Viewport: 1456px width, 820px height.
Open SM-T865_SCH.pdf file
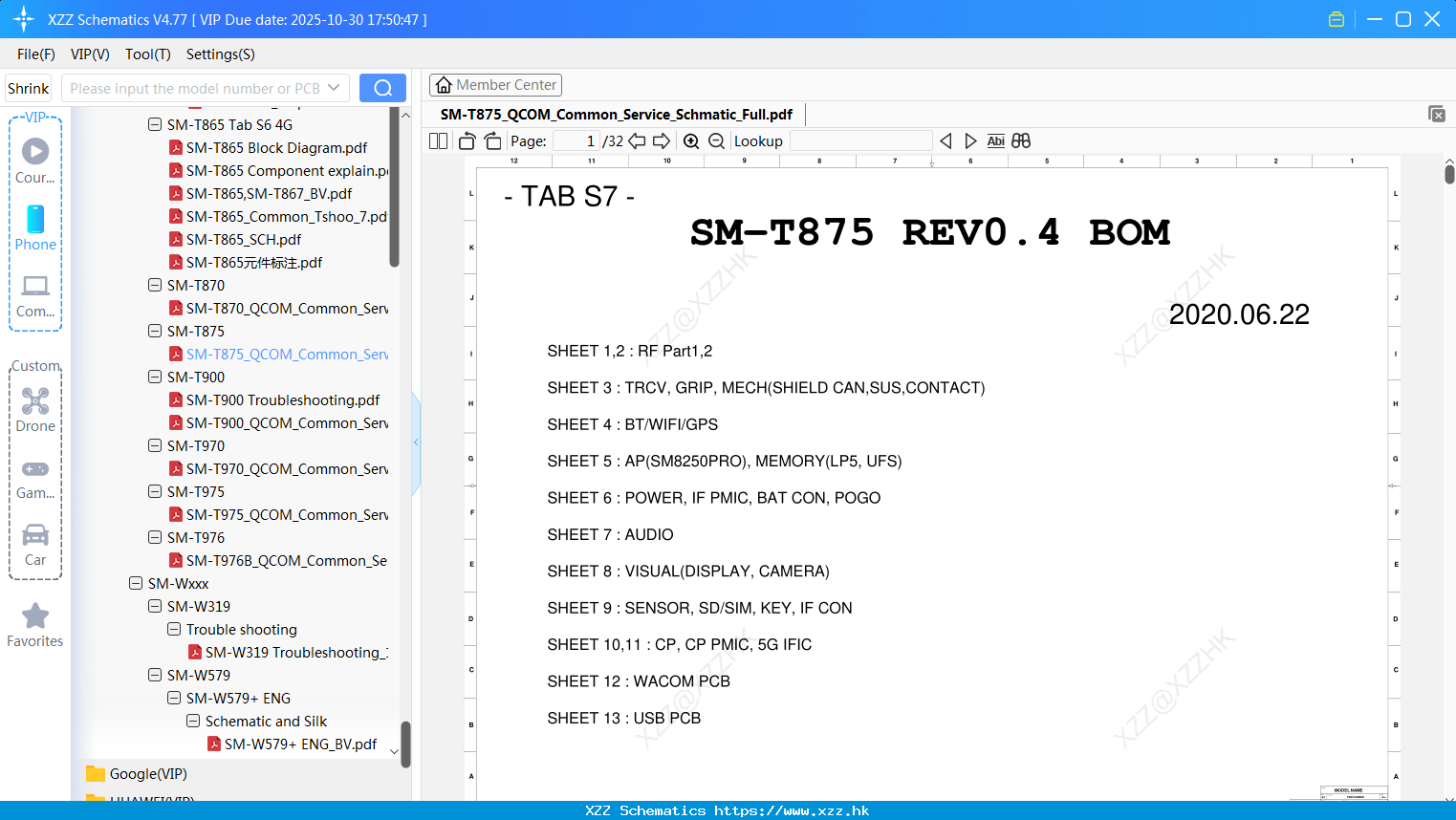pos(244,239)
